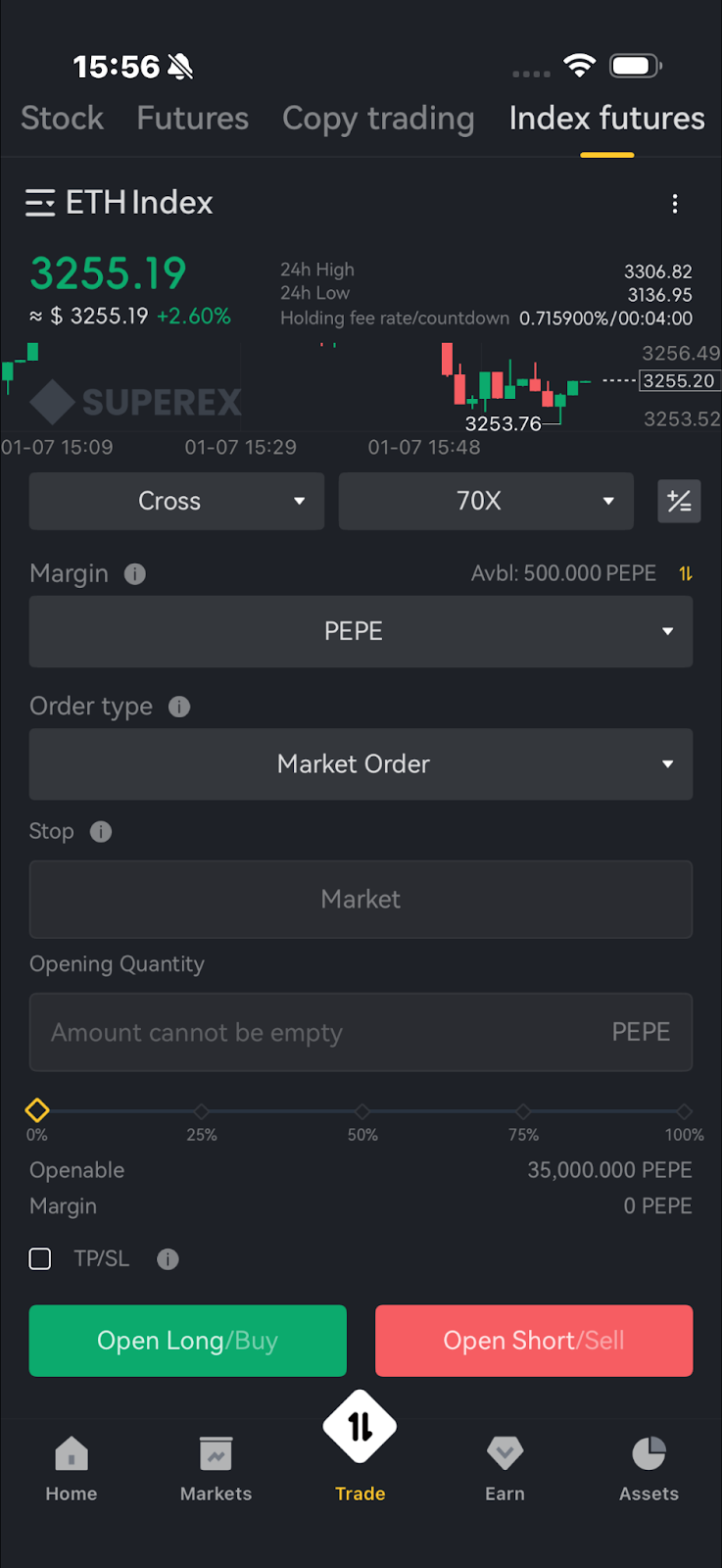Tap the Open Short/Sell button
This screenshot has height=1568, width=722.
(534, 1341)
